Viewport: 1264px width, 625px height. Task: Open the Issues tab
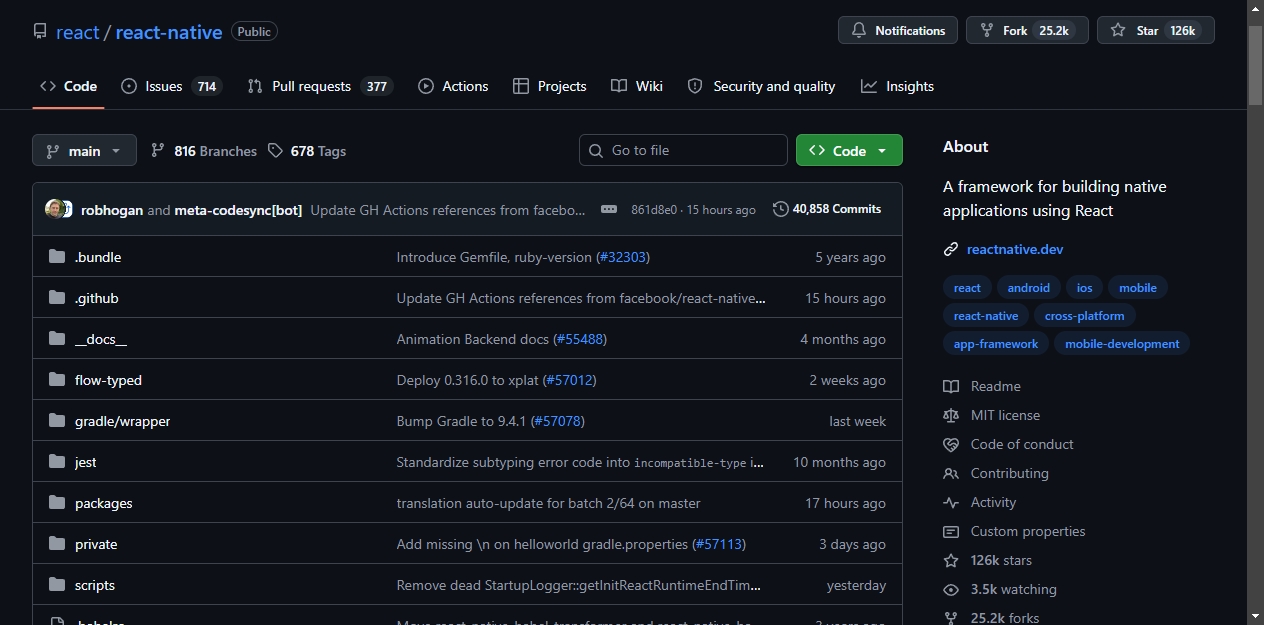[x=171, y=86]
